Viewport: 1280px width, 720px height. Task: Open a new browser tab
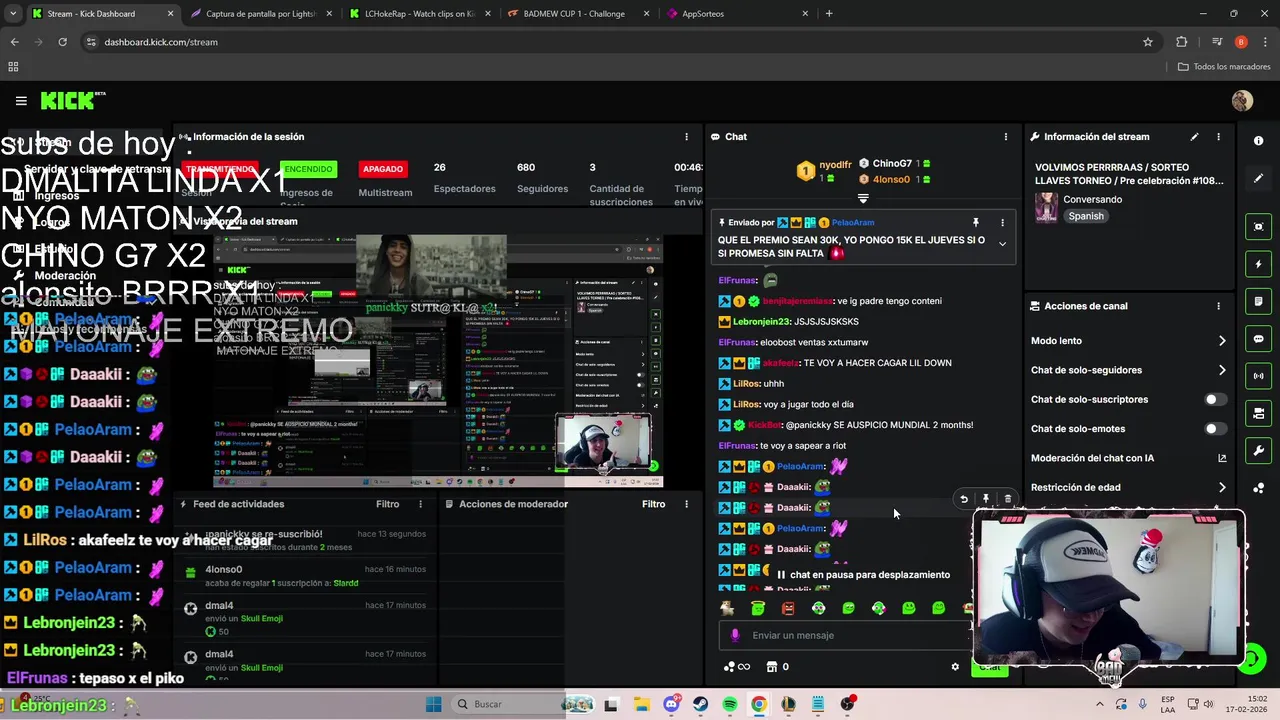click(x=829, y=14)
